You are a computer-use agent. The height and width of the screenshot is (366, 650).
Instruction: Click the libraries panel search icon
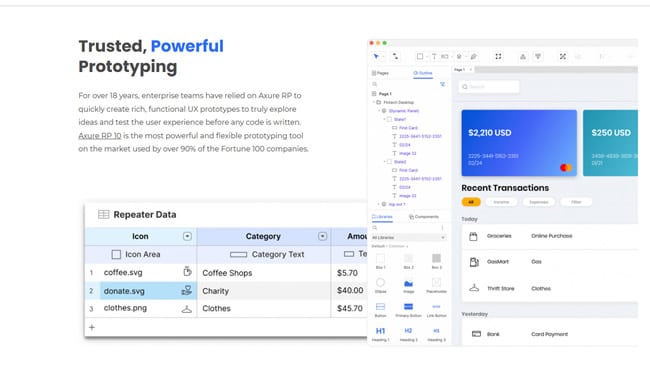pos(375,228)
